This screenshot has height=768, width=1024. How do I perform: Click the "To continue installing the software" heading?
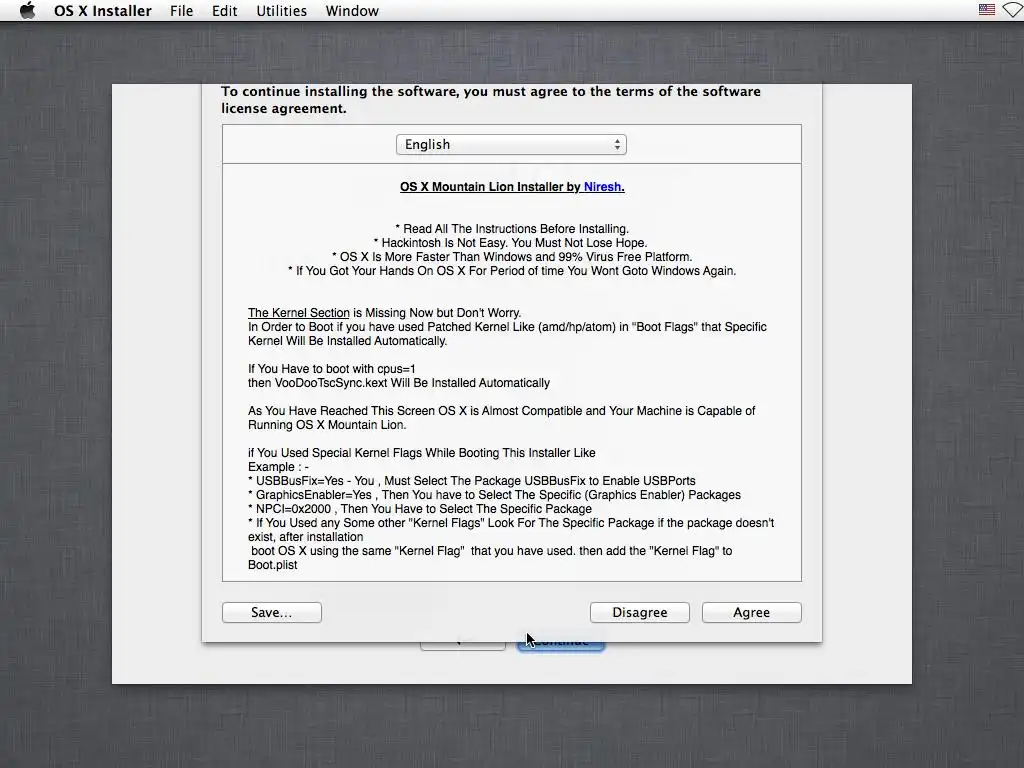click(490, 100)
